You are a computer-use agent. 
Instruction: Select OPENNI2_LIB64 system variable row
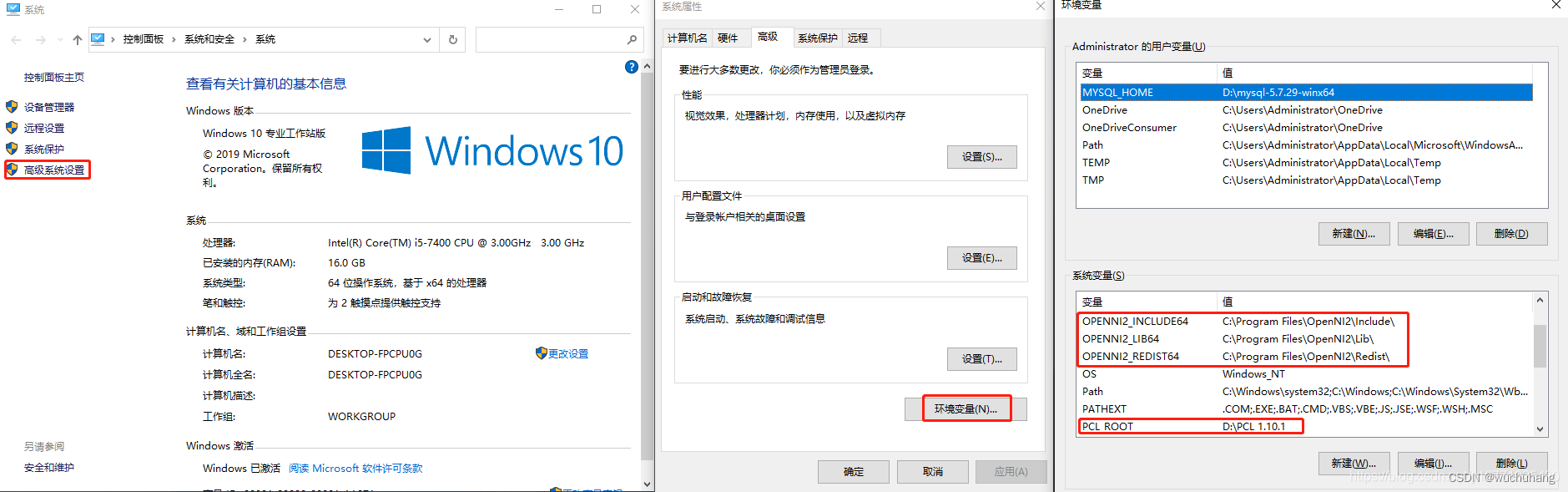(1306, 338)
